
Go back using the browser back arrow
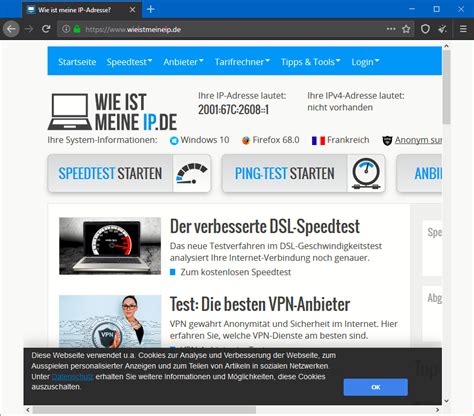11,29
